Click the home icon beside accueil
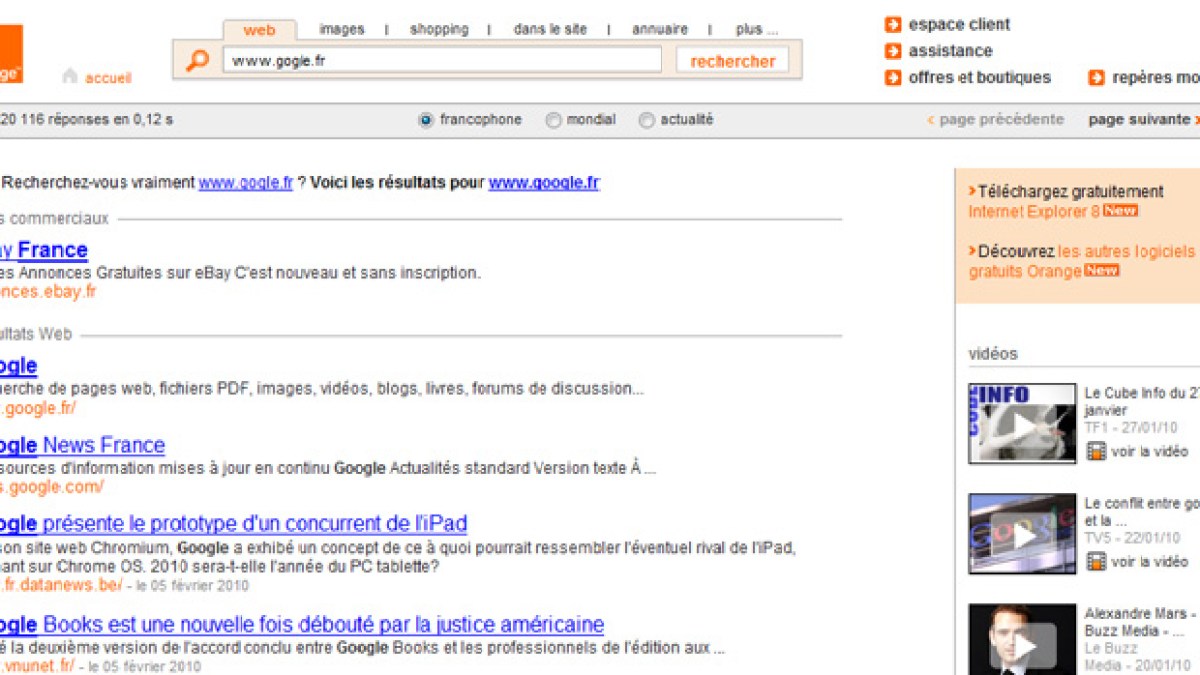The image size is (1200, 675). pos(70,76)
